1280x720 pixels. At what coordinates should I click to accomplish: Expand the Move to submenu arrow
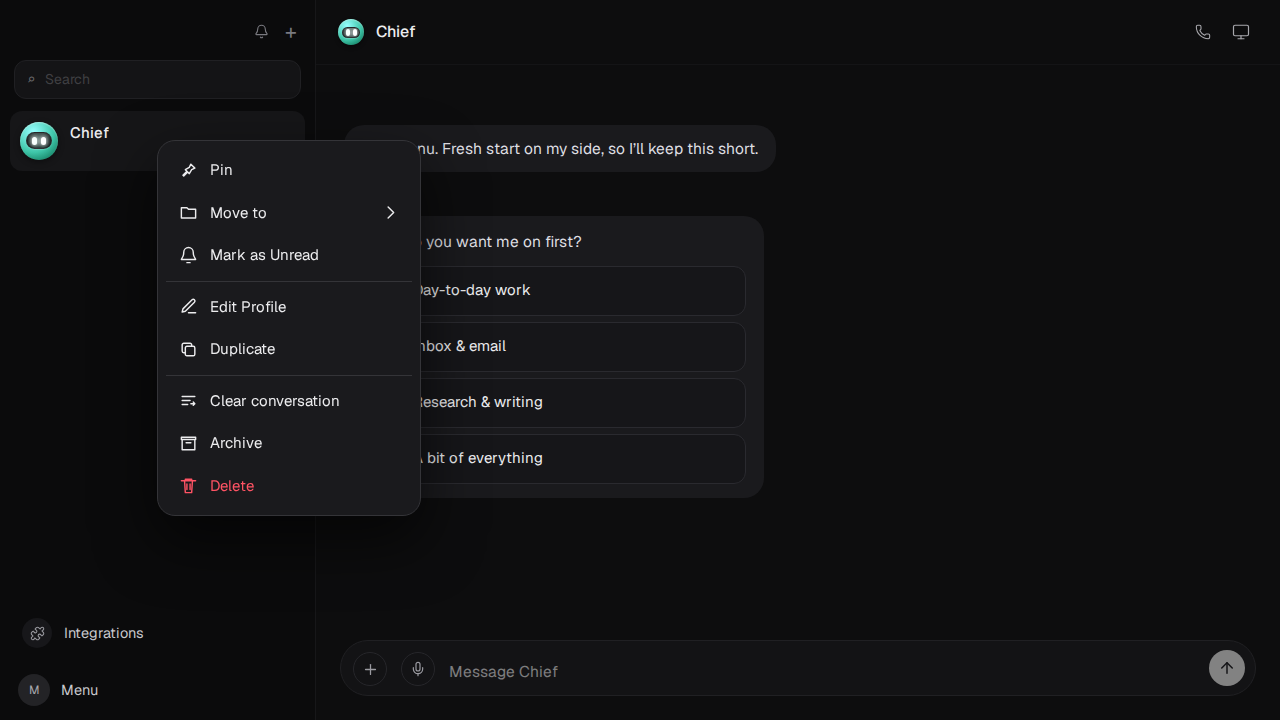coord(391,213)
